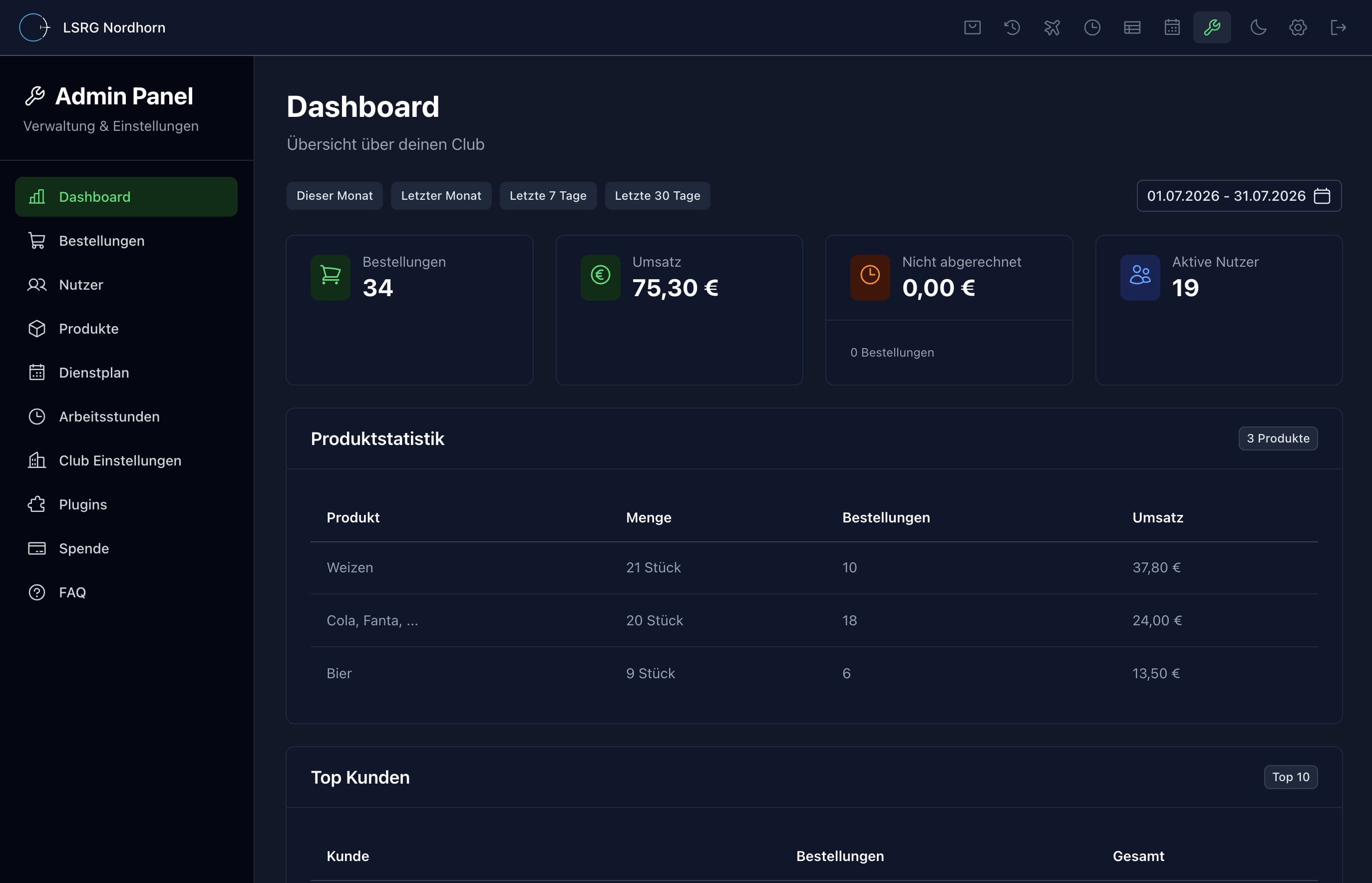Toggle dark mode with moon icon
Image resolution: width=1372 pixels, height=883 pixels.
1258,27
